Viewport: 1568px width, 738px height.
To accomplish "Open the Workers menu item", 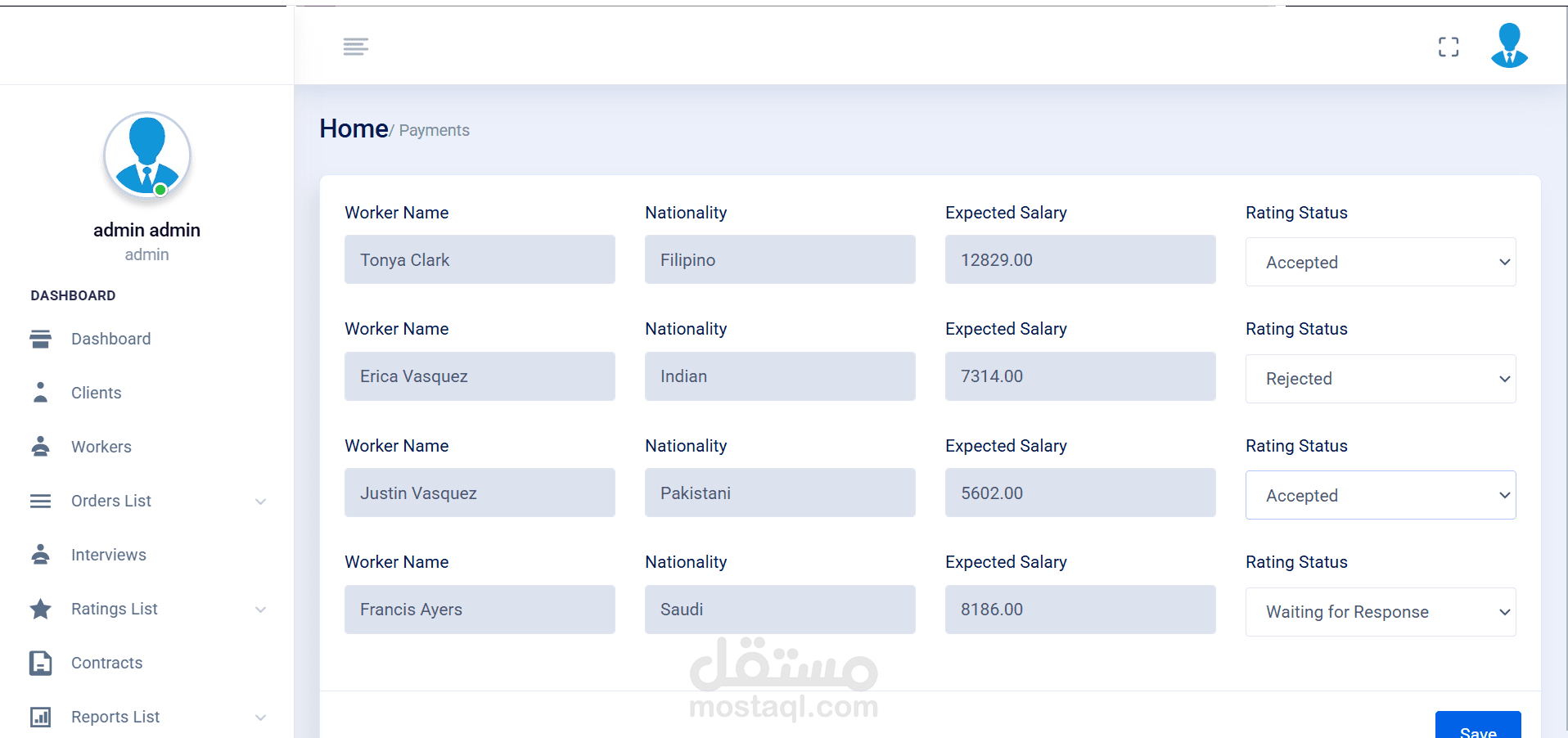I will (x=101, y=447).
